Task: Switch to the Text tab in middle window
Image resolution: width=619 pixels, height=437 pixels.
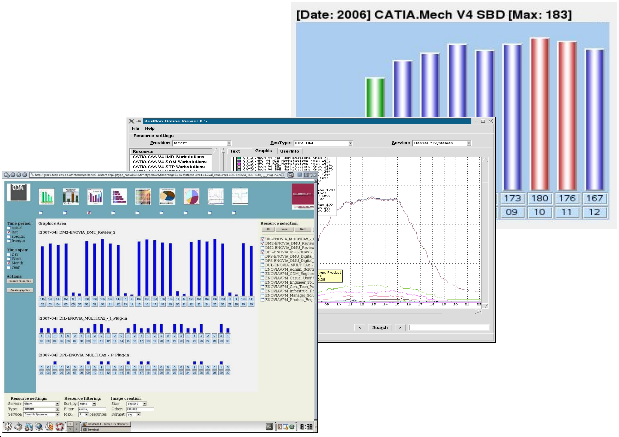Action: pyautogui.click(x=236, y=151)
